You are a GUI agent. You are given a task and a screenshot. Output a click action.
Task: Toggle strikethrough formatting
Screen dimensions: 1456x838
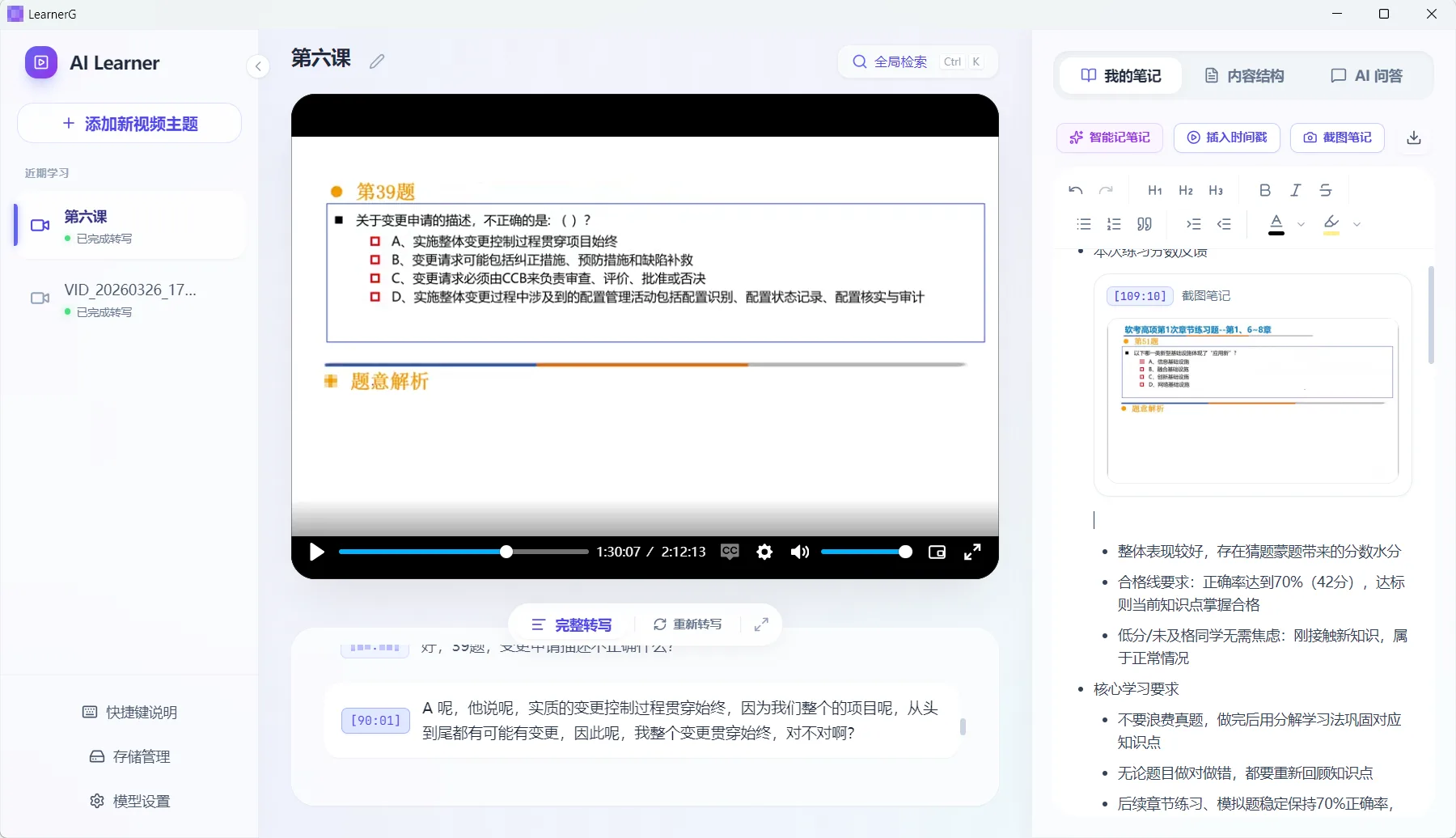tap(1326, 190)
